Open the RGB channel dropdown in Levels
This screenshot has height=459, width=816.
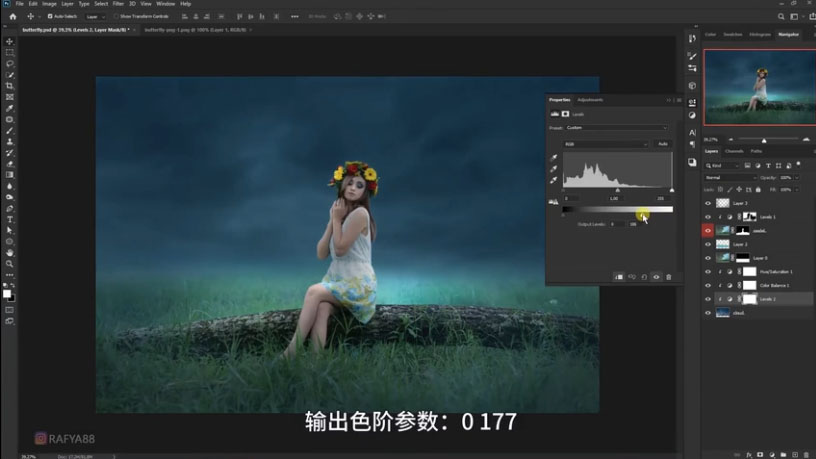pos(606,144)
